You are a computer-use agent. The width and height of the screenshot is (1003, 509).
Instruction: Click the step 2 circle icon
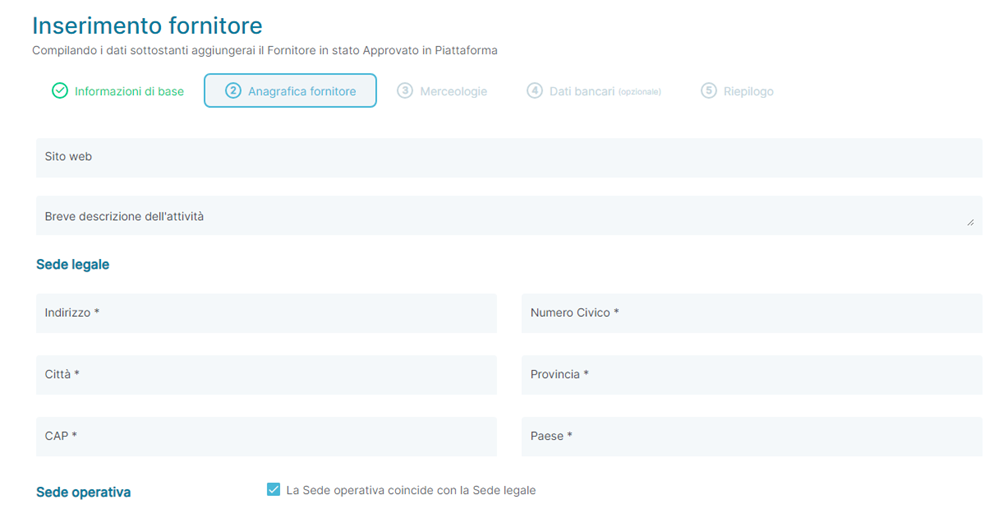click(x=233, y=91)
